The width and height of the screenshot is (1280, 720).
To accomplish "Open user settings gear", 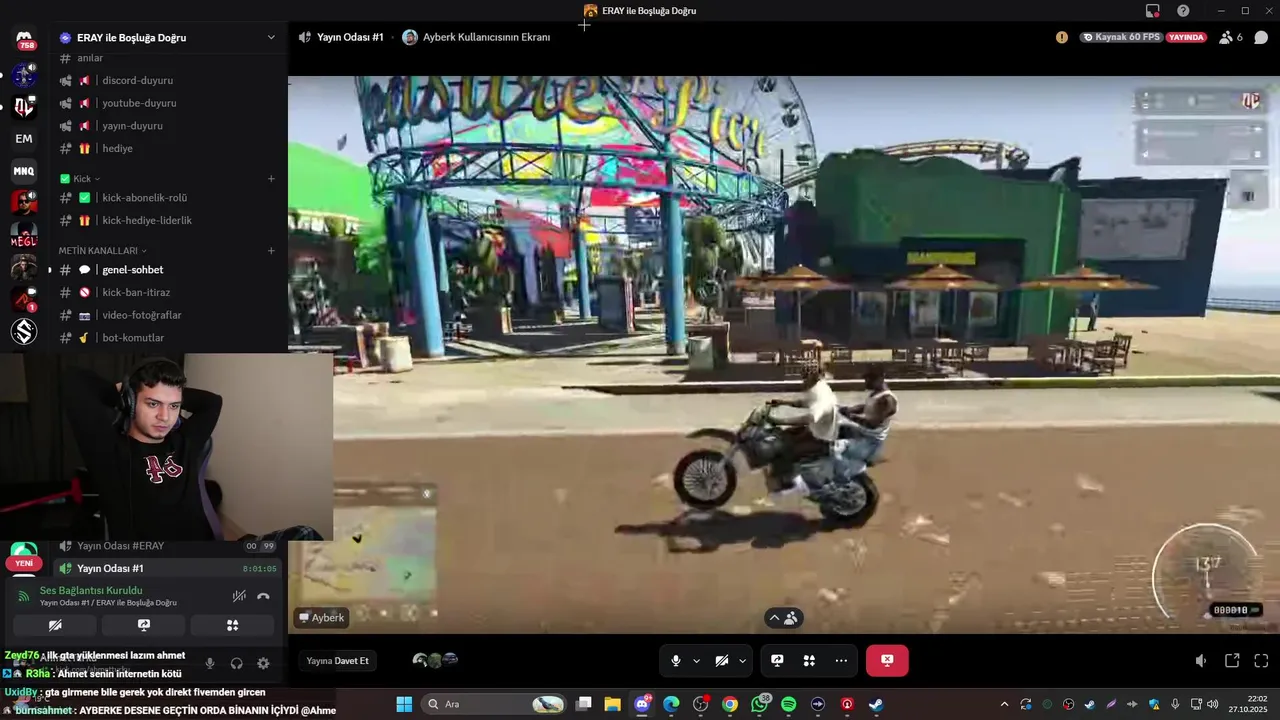I will pos(263,663).
